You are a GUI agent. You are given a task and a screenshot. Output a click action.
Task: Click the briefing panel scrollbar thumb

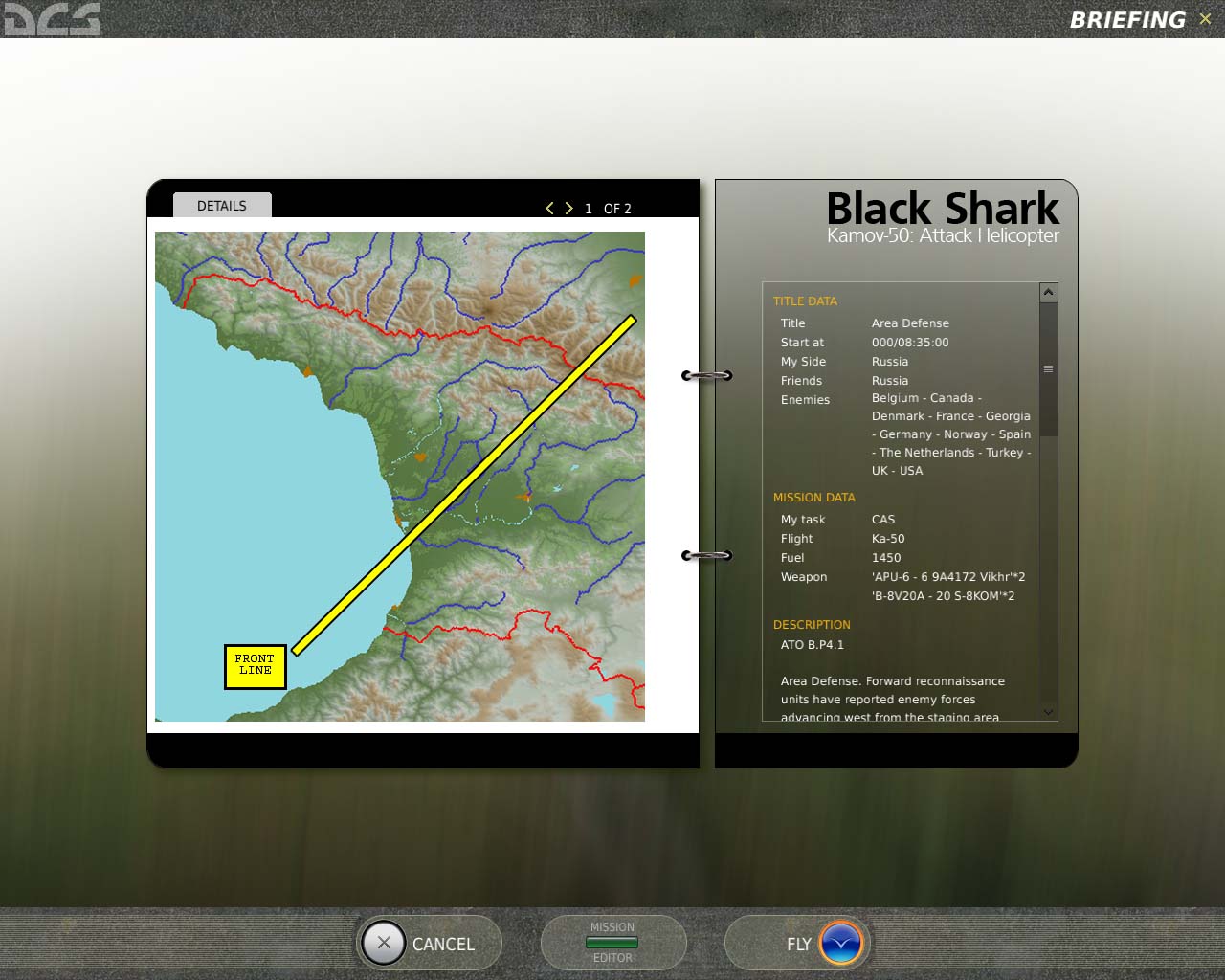point(1049,369)
